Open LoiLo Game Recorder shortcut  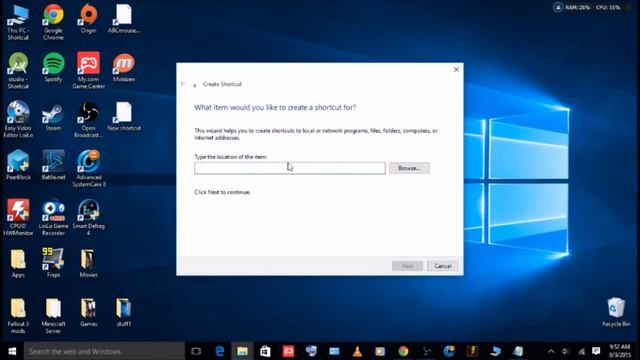coord(53,217)
